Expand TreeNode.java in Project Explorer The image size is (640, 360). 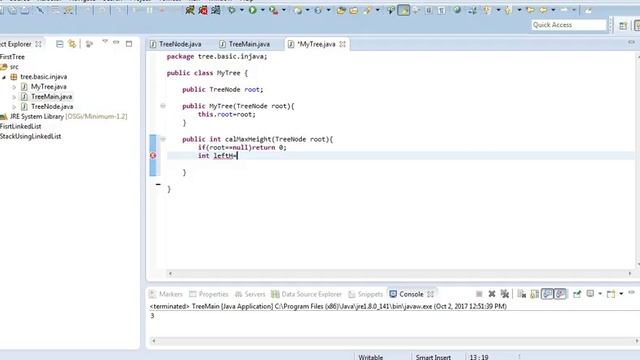[x=14, y=107]
